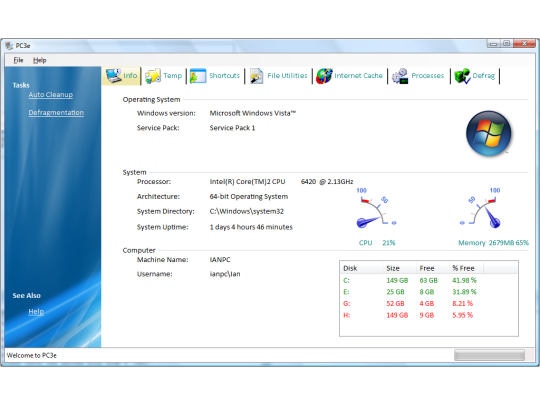Click the Windows Vista logo orb
Viewport: 540px width, 405px height.
488,133
